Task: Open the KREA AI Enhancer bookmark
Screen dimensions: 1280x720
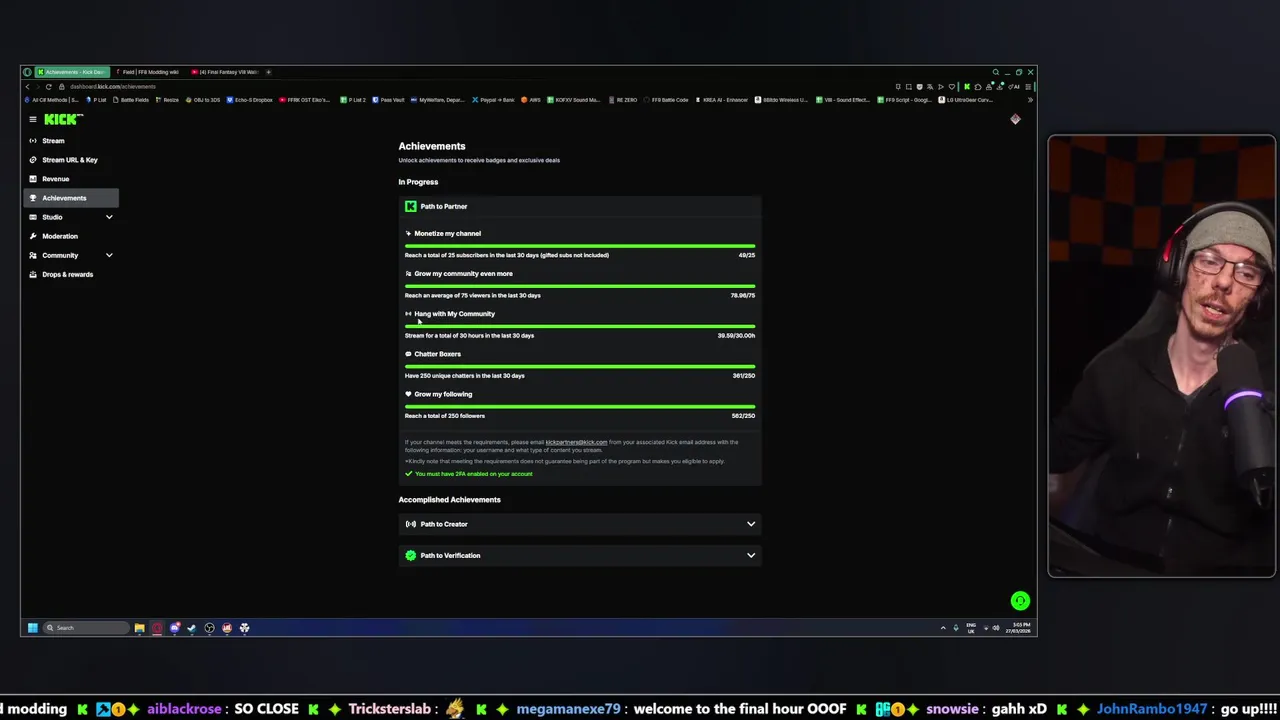Action: coord(721,100)
